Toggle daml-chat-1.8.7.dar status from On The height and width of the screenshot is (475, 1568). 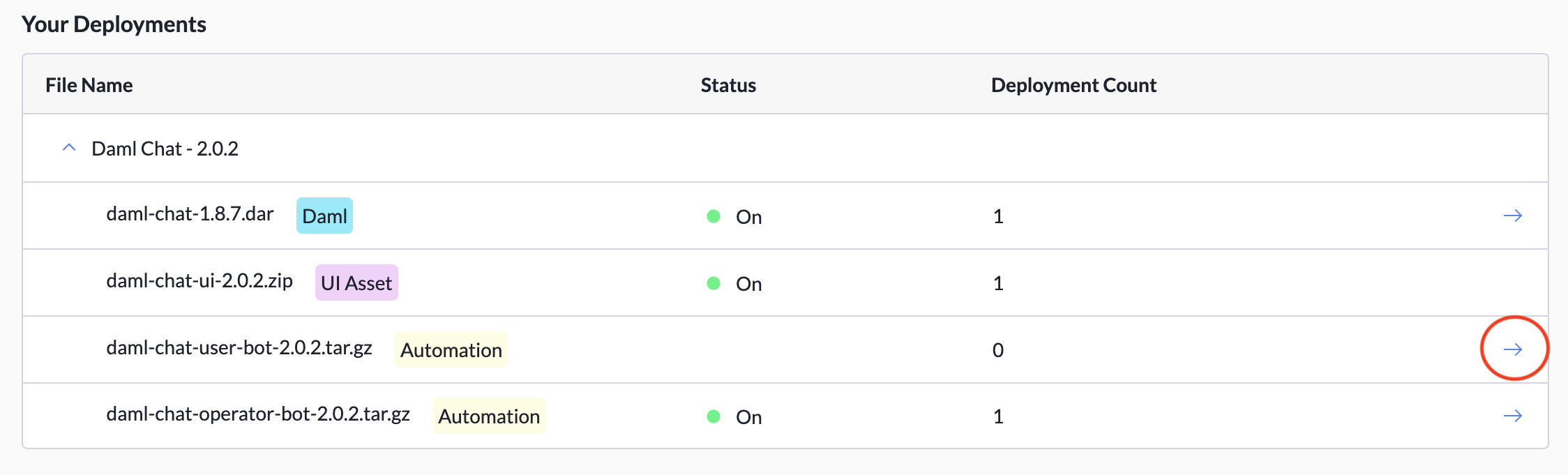[x=749, y=217]
